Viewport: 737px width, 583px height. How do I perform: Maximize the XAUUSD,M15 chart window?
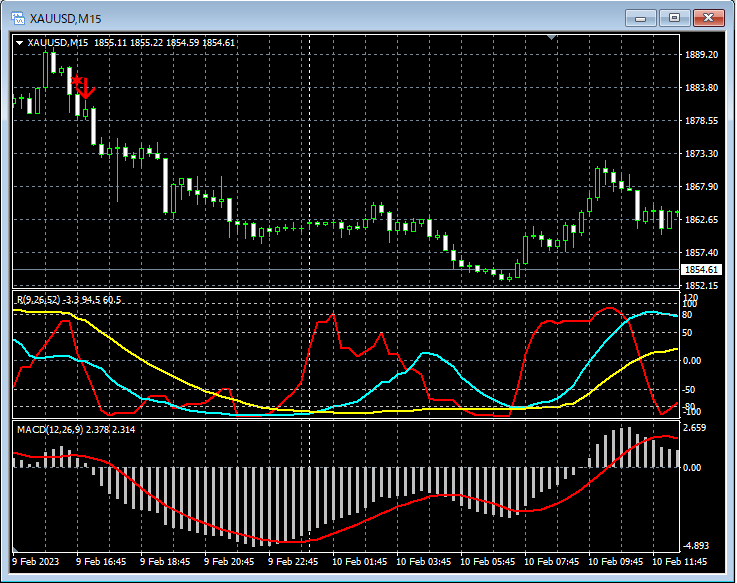click(675, 17)
